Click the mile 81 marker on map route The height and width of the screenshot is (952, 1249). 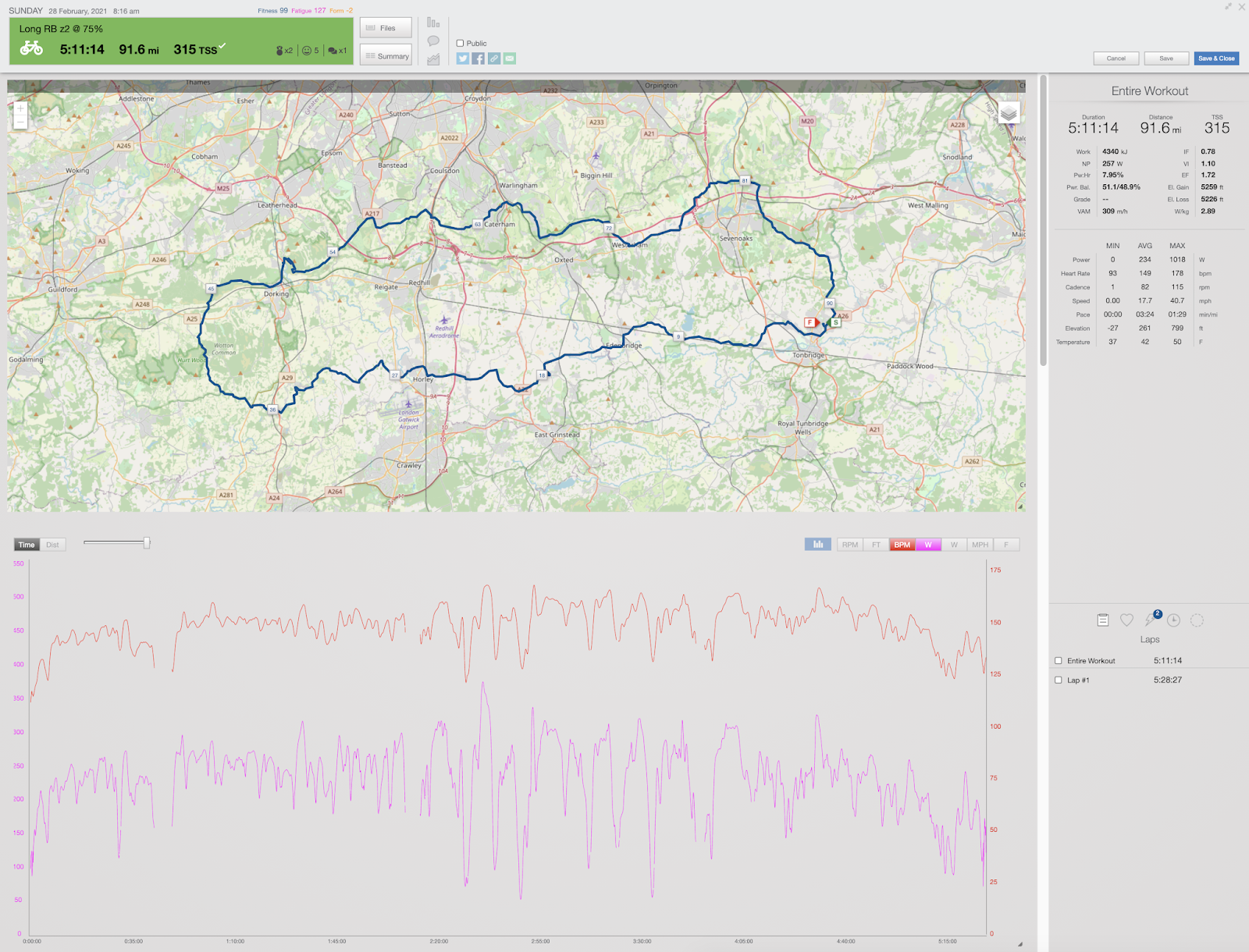(x=745, y=181)
